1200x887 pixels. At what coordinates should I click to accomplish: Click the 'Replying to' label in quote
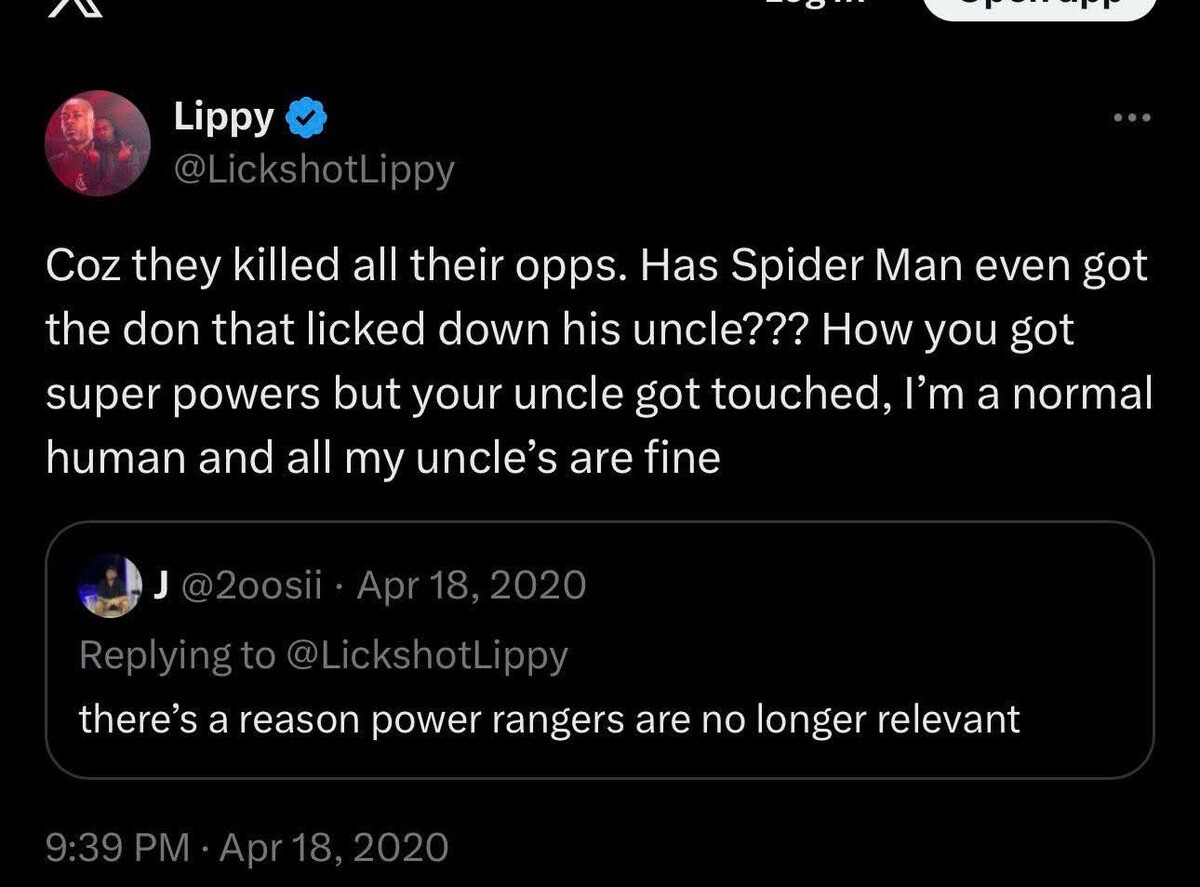(x=174, y=655)
